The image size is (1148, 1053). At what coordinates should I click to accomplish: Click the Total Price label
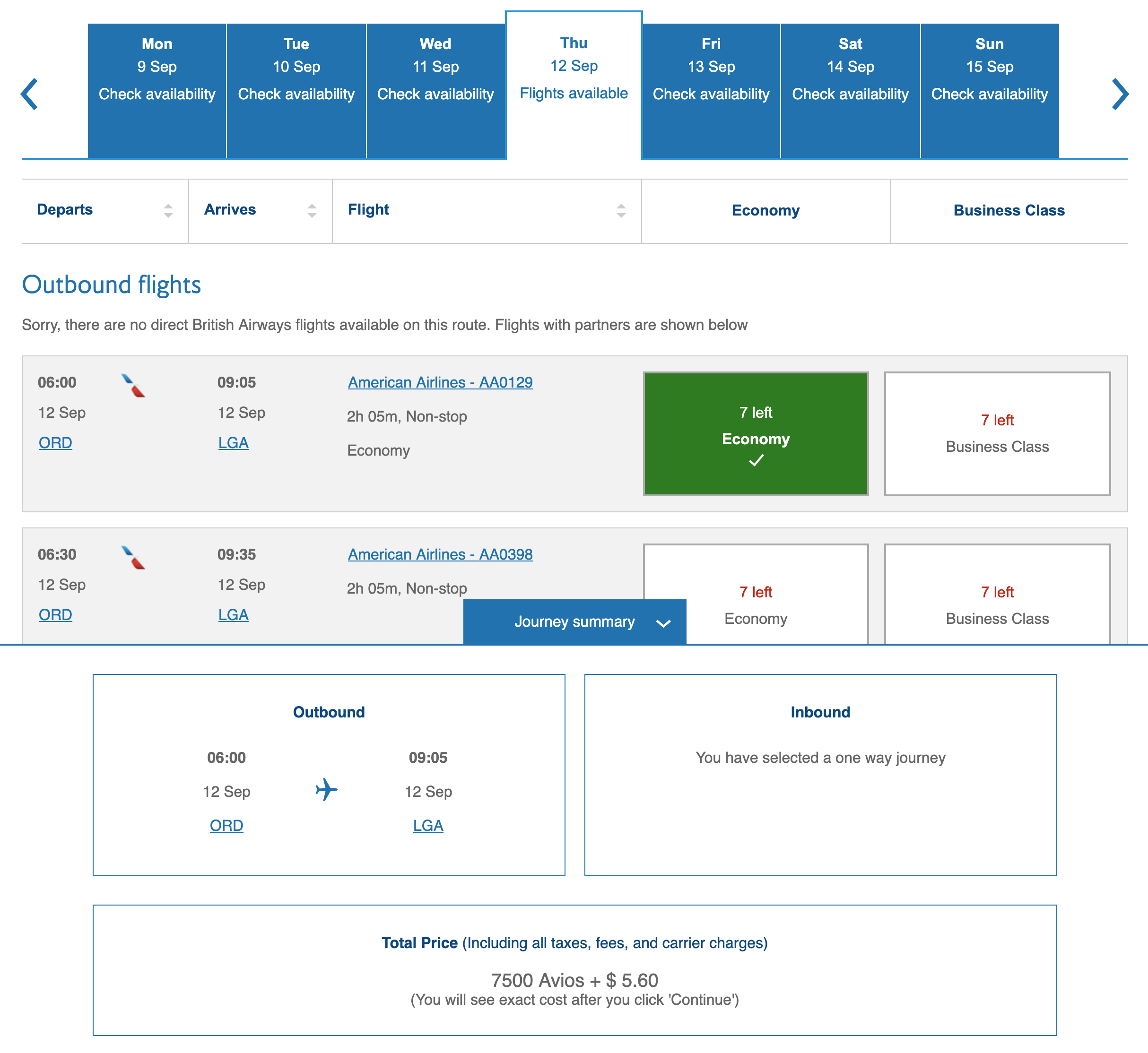pyautogui.click(x=419, y=943)
